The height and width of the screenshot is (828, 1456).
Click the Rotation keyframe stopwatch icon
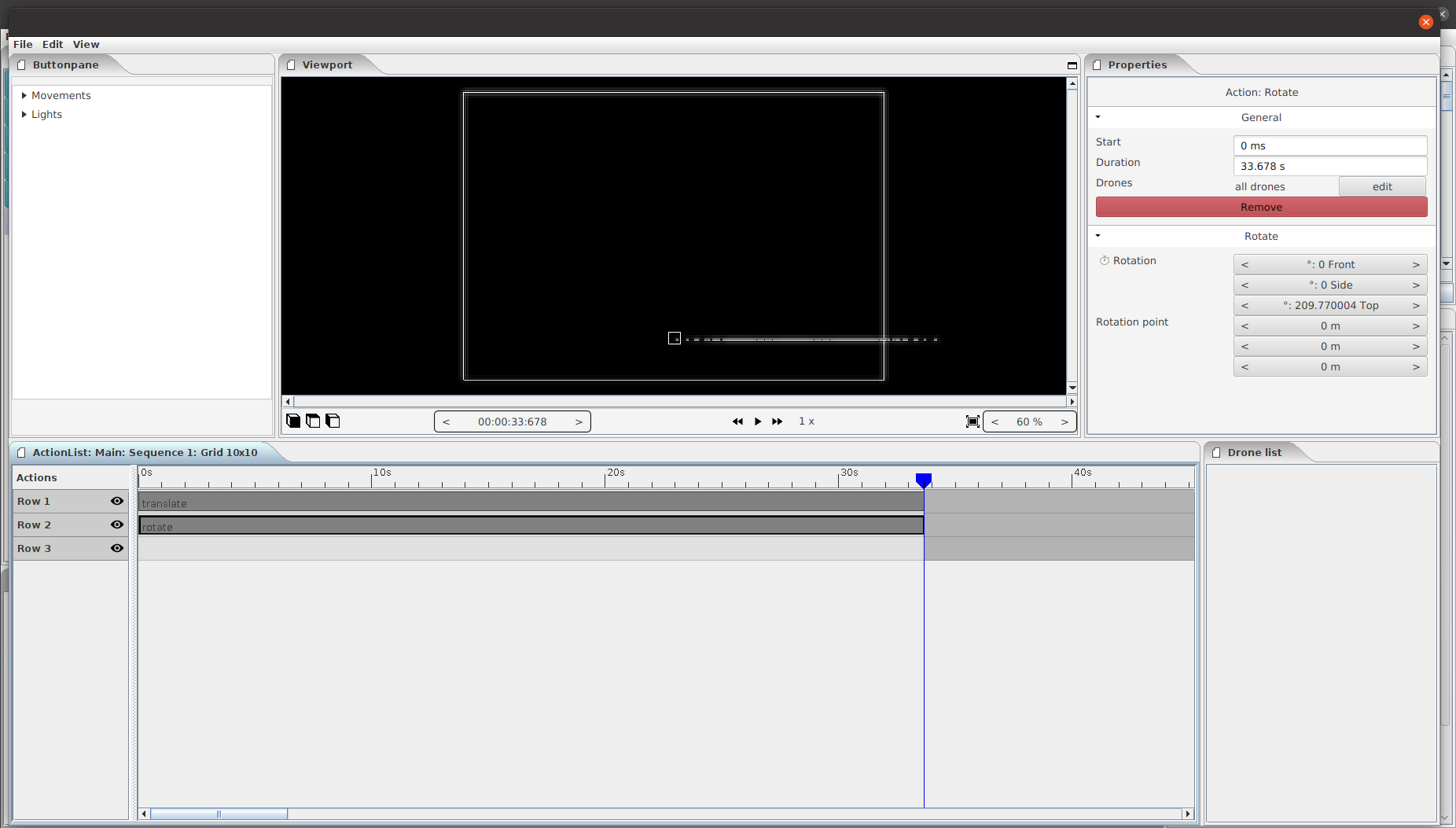(x=1105, y=260)
